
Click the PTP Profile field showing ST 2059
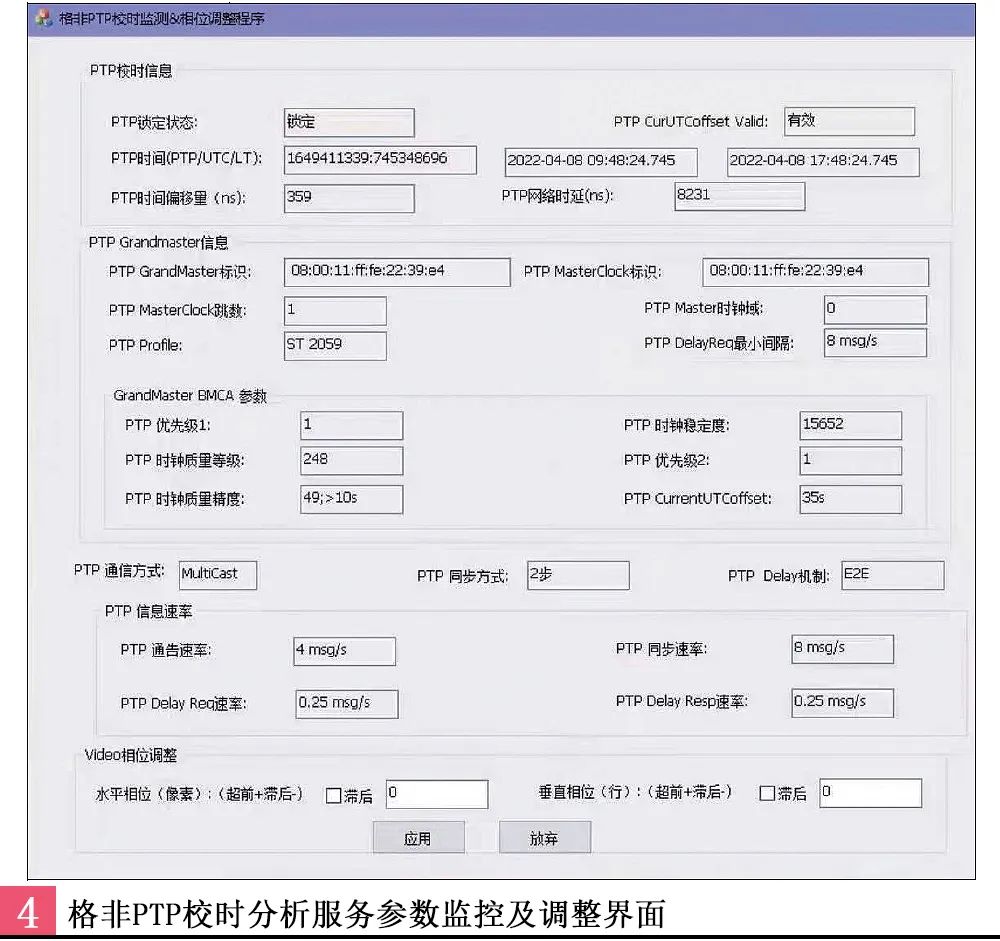click(x=332, y=345)
